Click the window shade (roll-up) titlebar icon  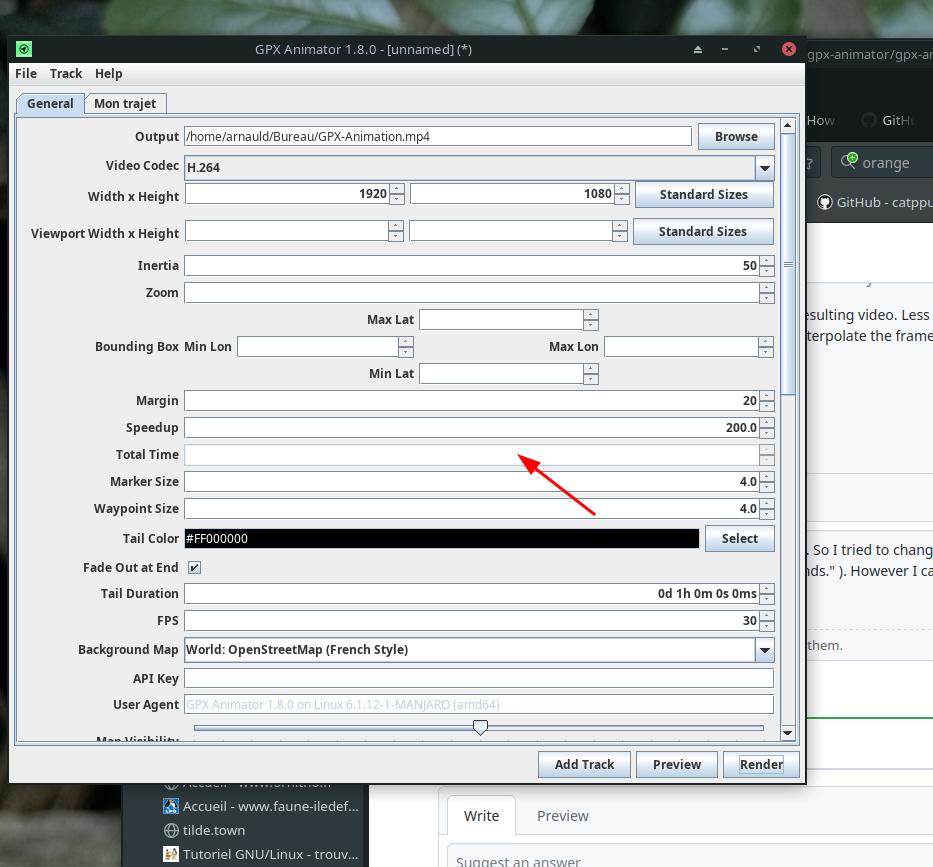[698, 48]
